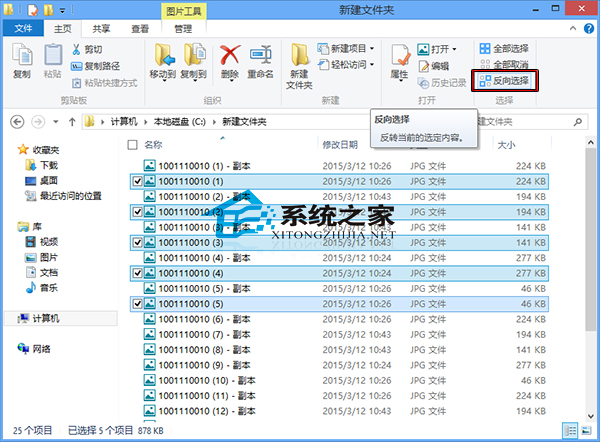Click Paste shortcut (粘贴快捷方式)

point(104,83)
